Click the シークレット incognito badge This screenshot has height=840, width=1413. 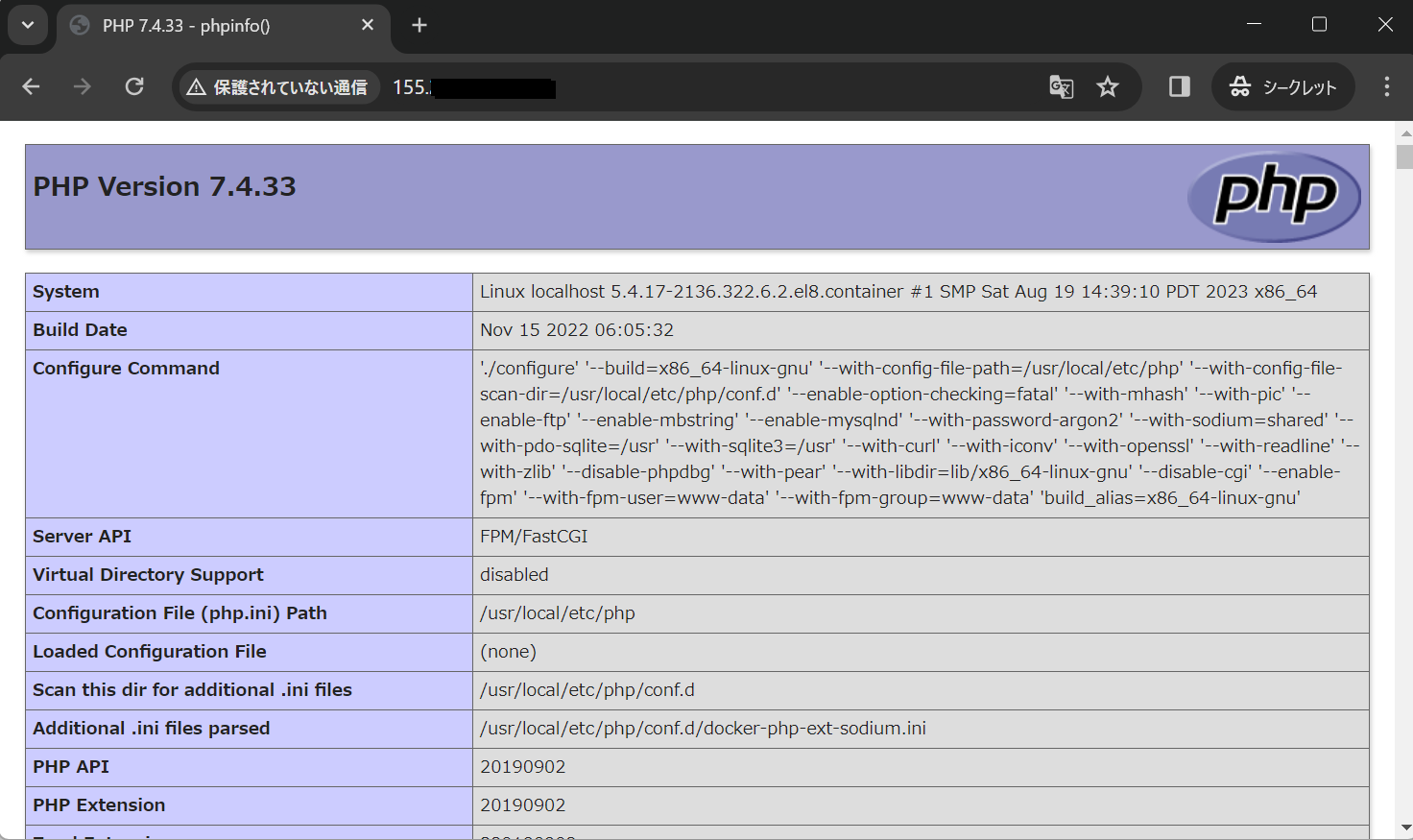point(1282,86)
